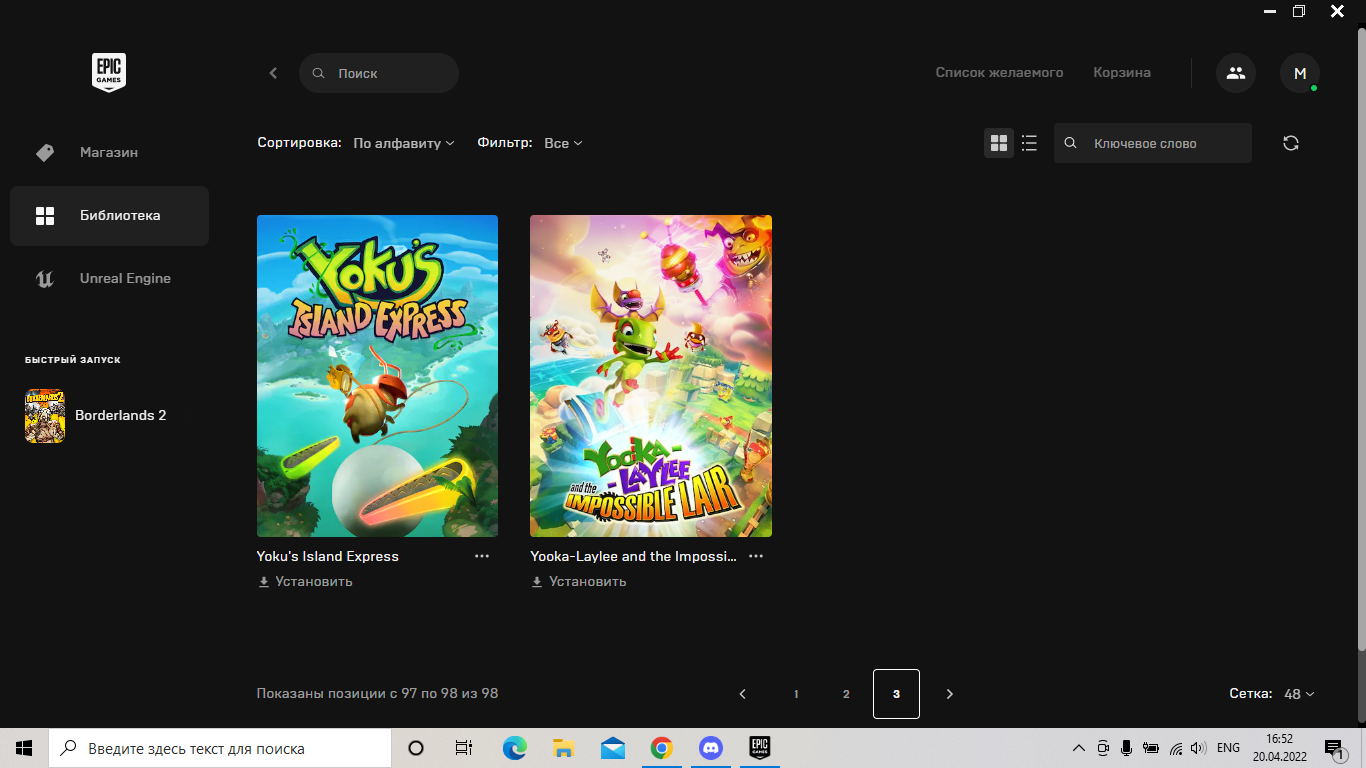Go back with the arrow beside search
Viewport: 1366px width, 768px height.
pyautogui.click(x=273, y=73)
